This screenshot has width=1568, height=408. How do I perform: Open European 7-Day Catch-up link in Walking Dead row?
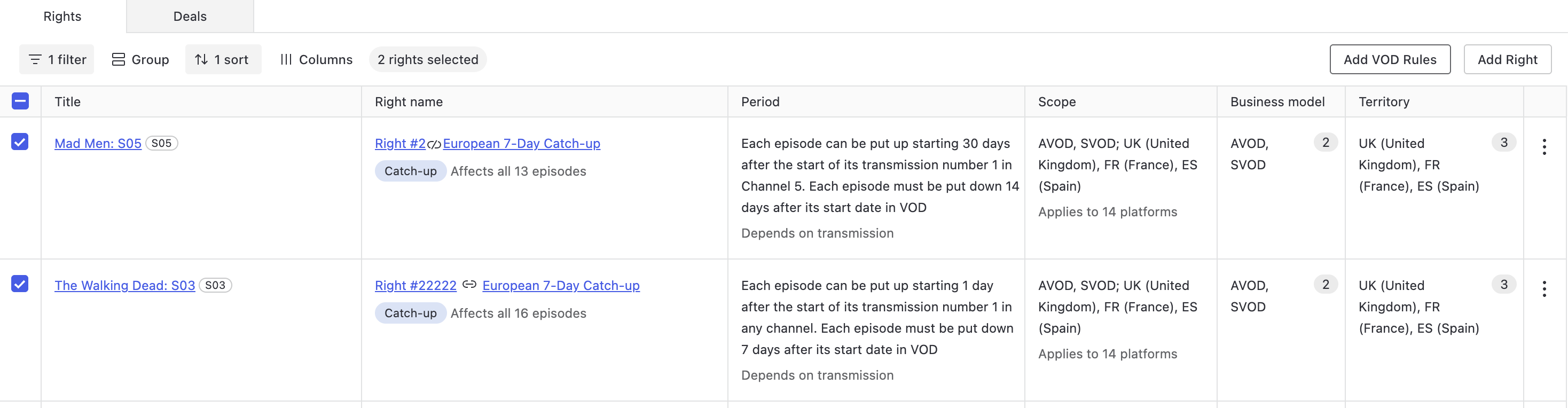pos(561,285)
